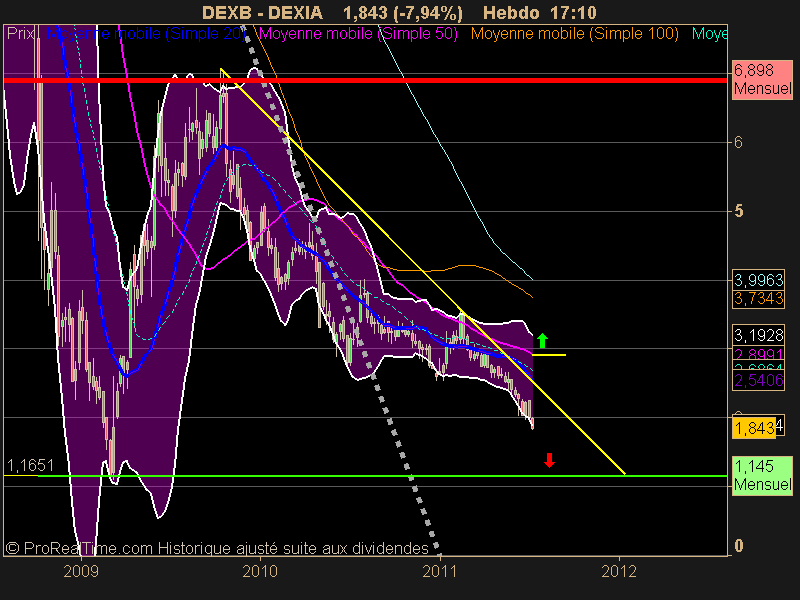Click the 2011 time axis label

440,571
